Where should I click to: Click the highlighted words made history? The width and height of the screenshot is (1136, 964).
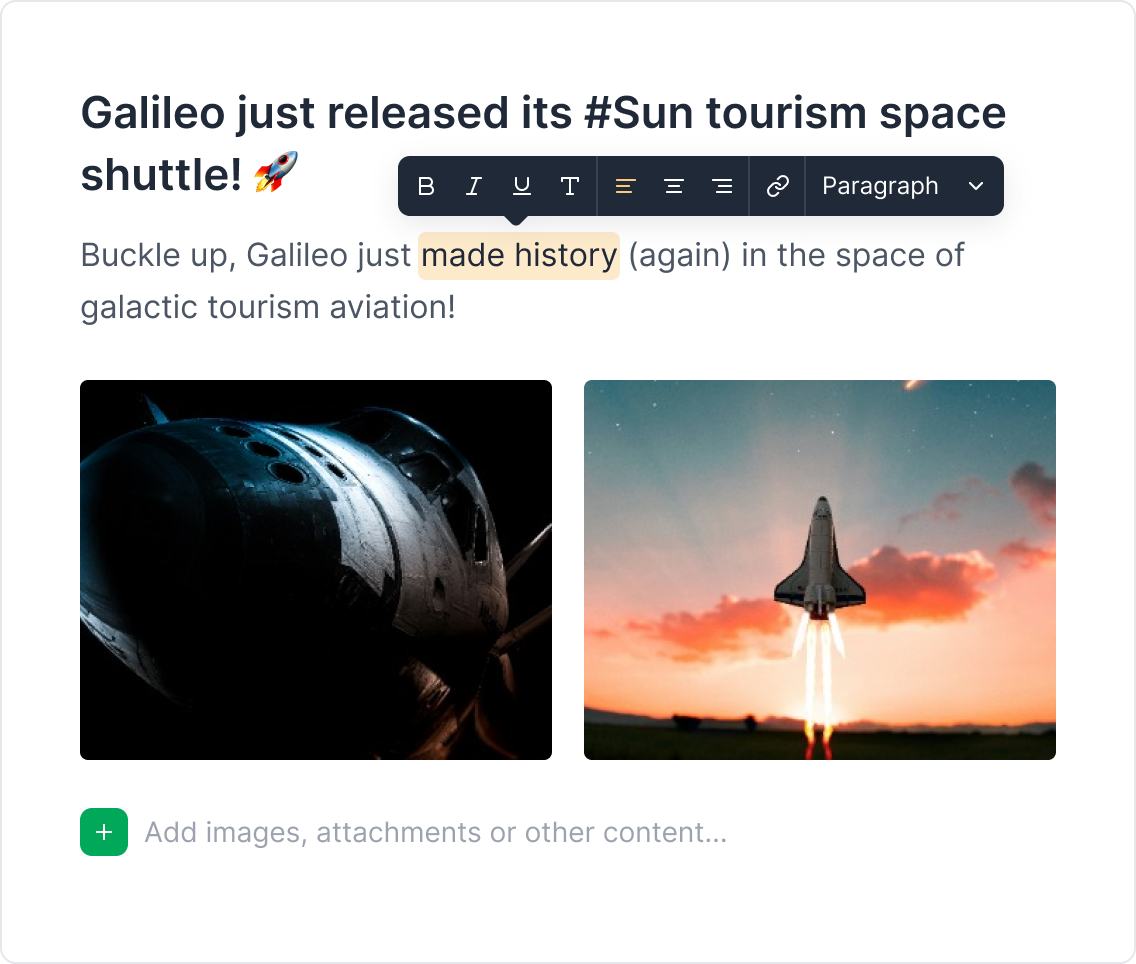pos(519,256)
